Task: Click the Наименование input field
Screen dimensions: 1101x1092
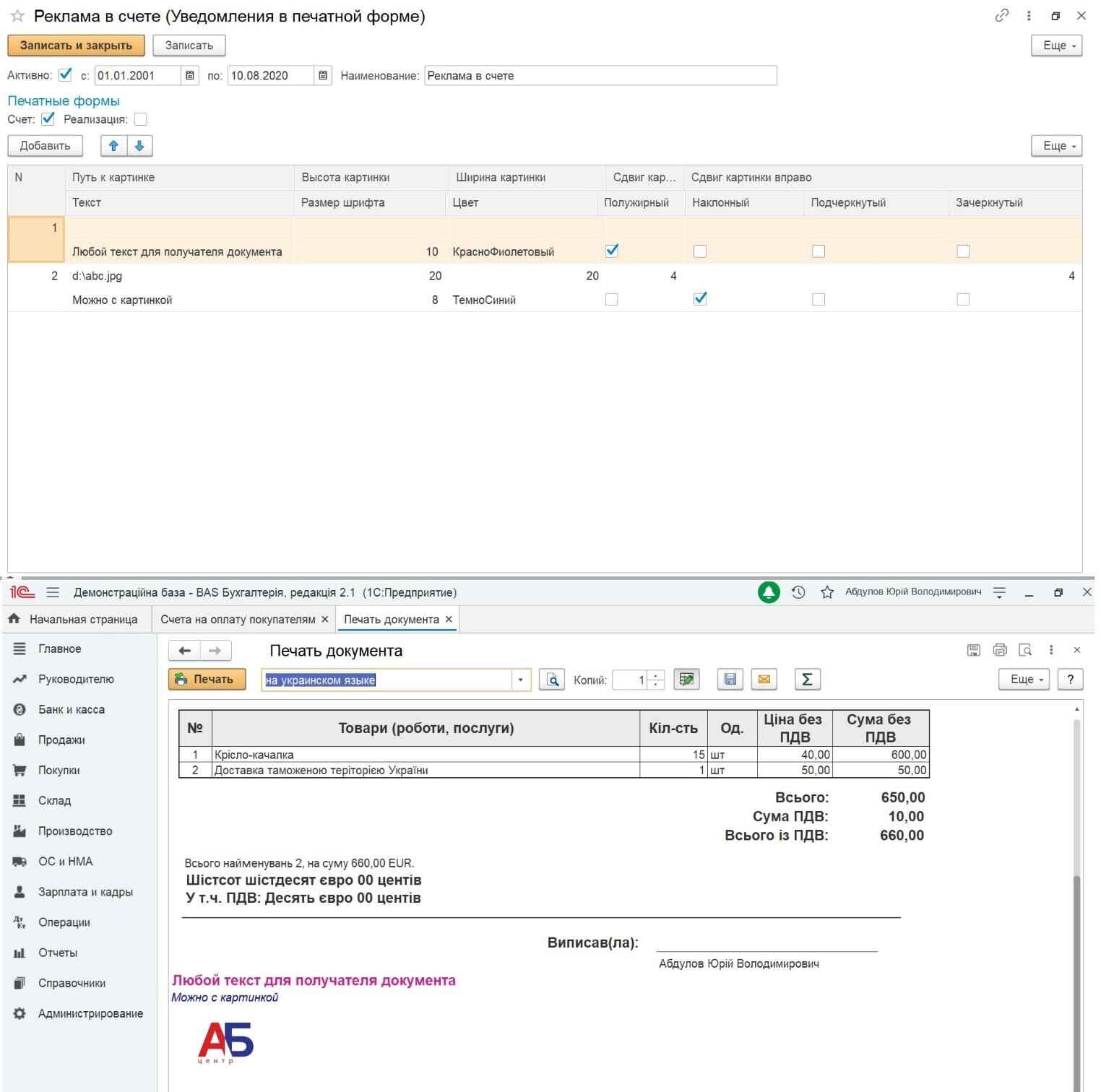Action: pos(600,76)
